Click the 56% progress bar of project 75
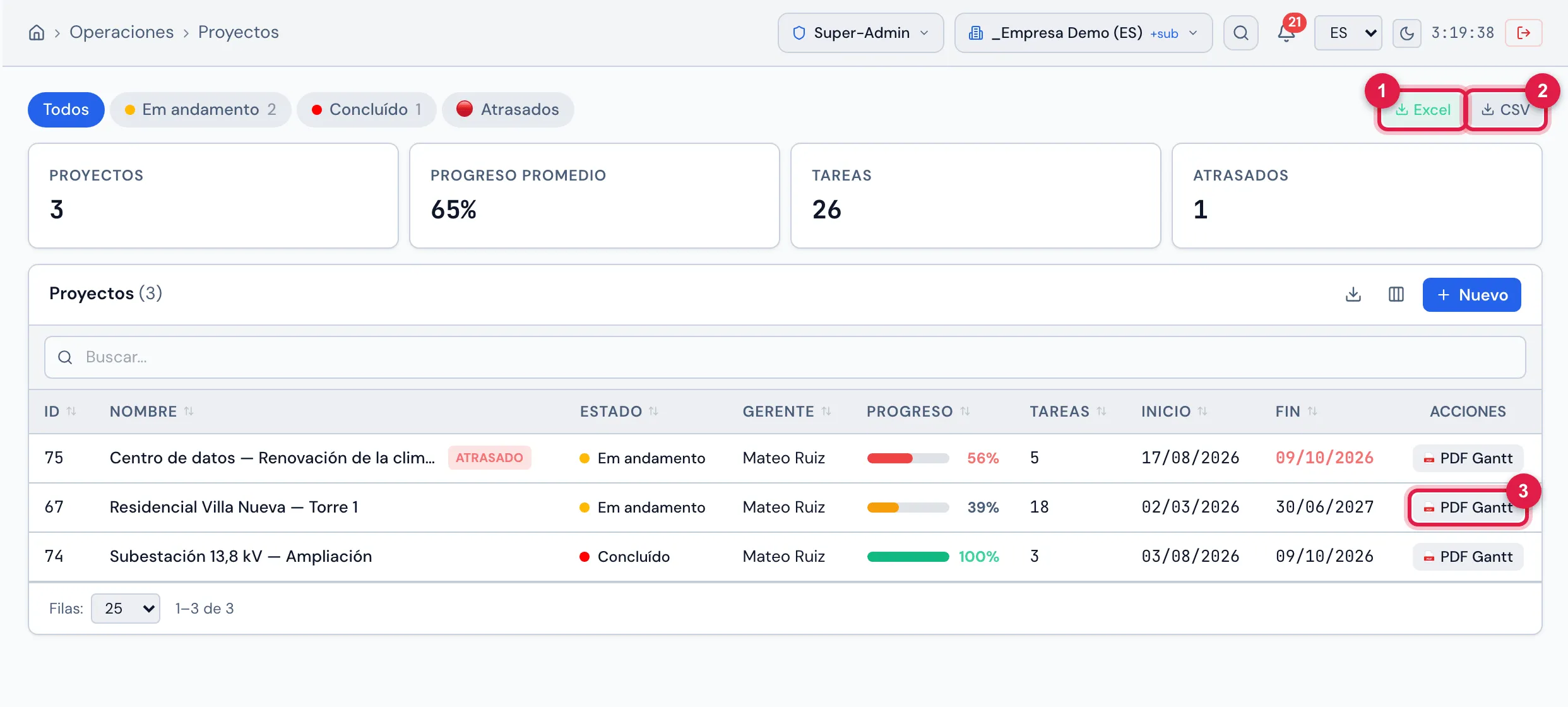This screenshot has height=707, width=1568. coord(908,458)
